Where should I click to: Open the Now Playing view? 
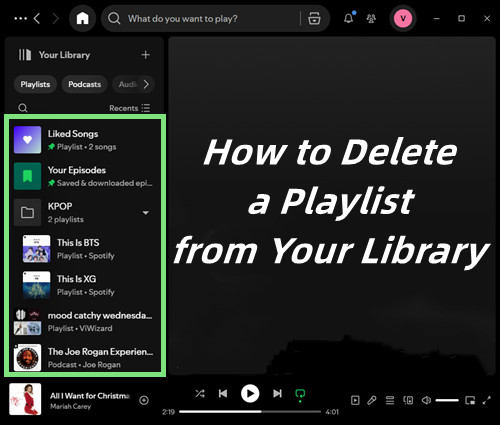point(355,400)
